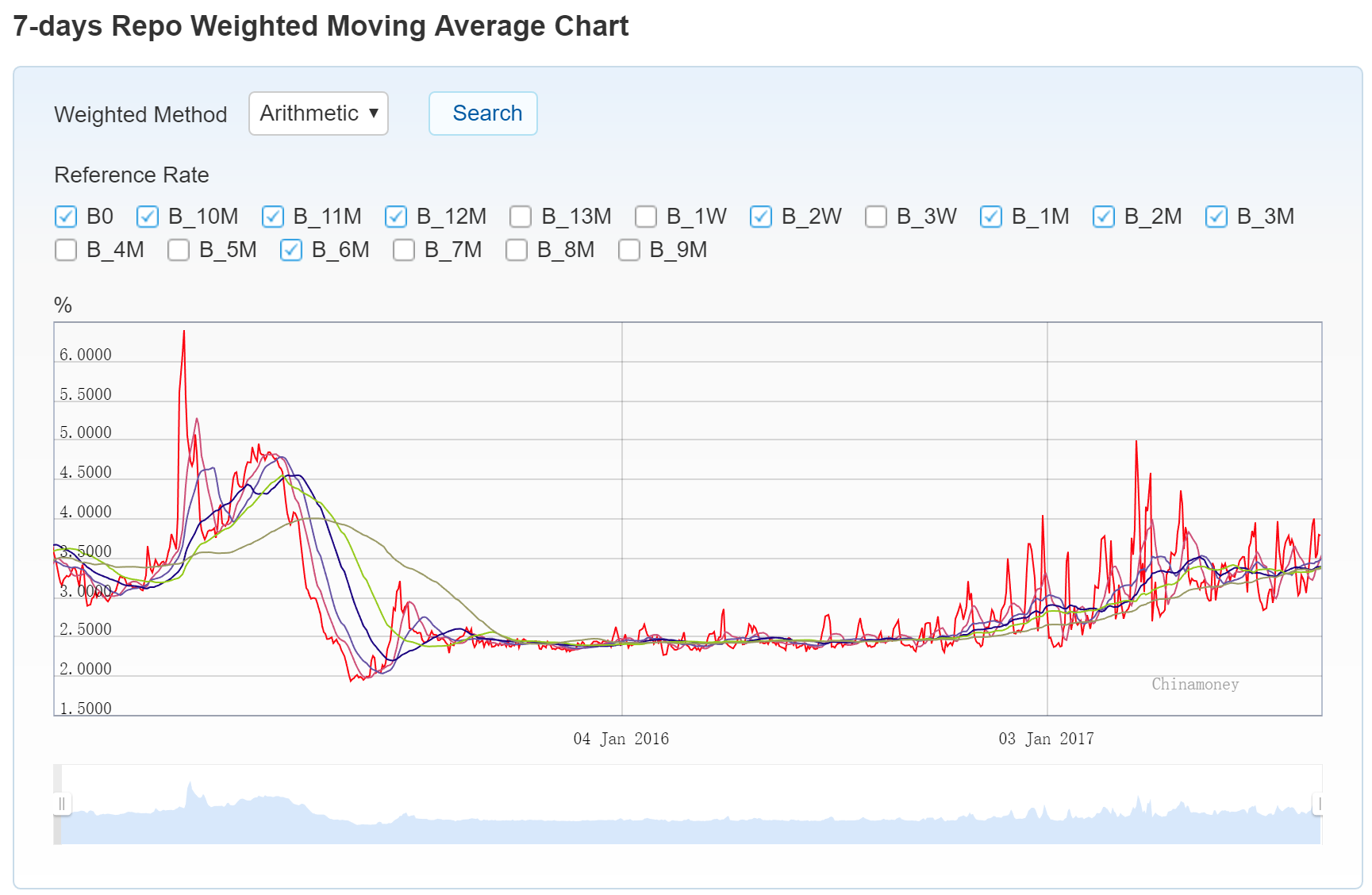Screen dimensions: 1372x895
Task: Enable the B_13M reference rate
Action: (x=521, y=217)
